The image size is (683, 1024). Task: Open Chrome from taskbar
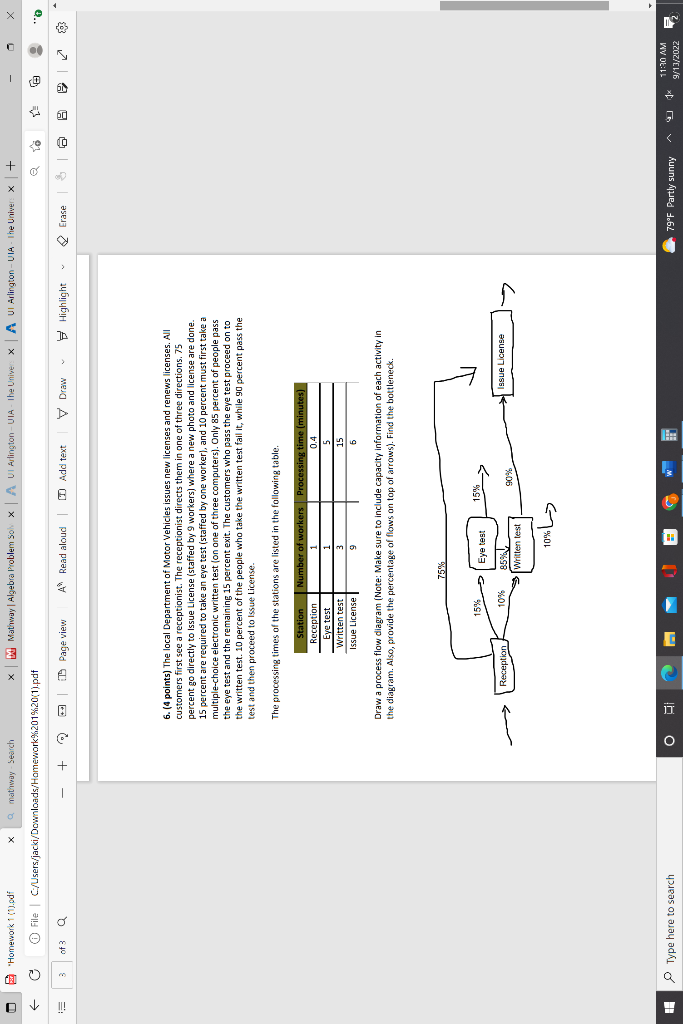pos(669,502)
